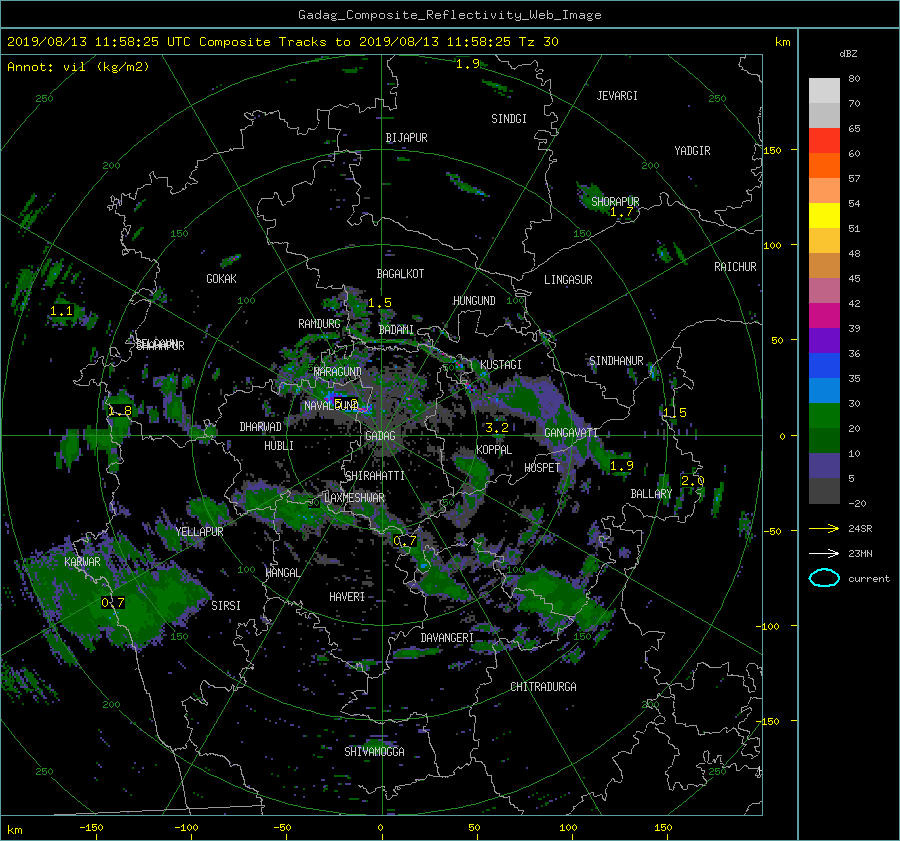Click the SINDHANUR city label
The image size is (900, 841).
(616, 361)
